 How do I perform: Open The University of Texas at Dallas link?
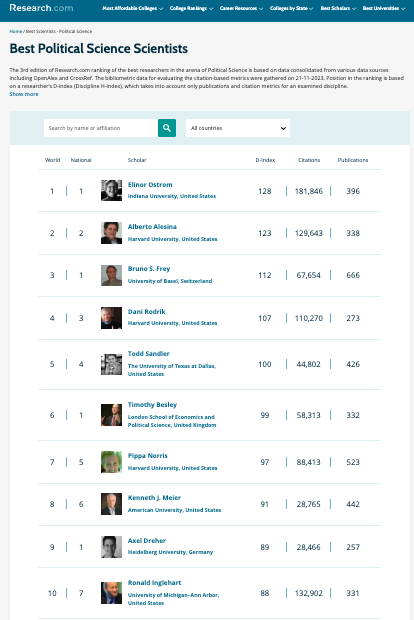tap(172, 370)
